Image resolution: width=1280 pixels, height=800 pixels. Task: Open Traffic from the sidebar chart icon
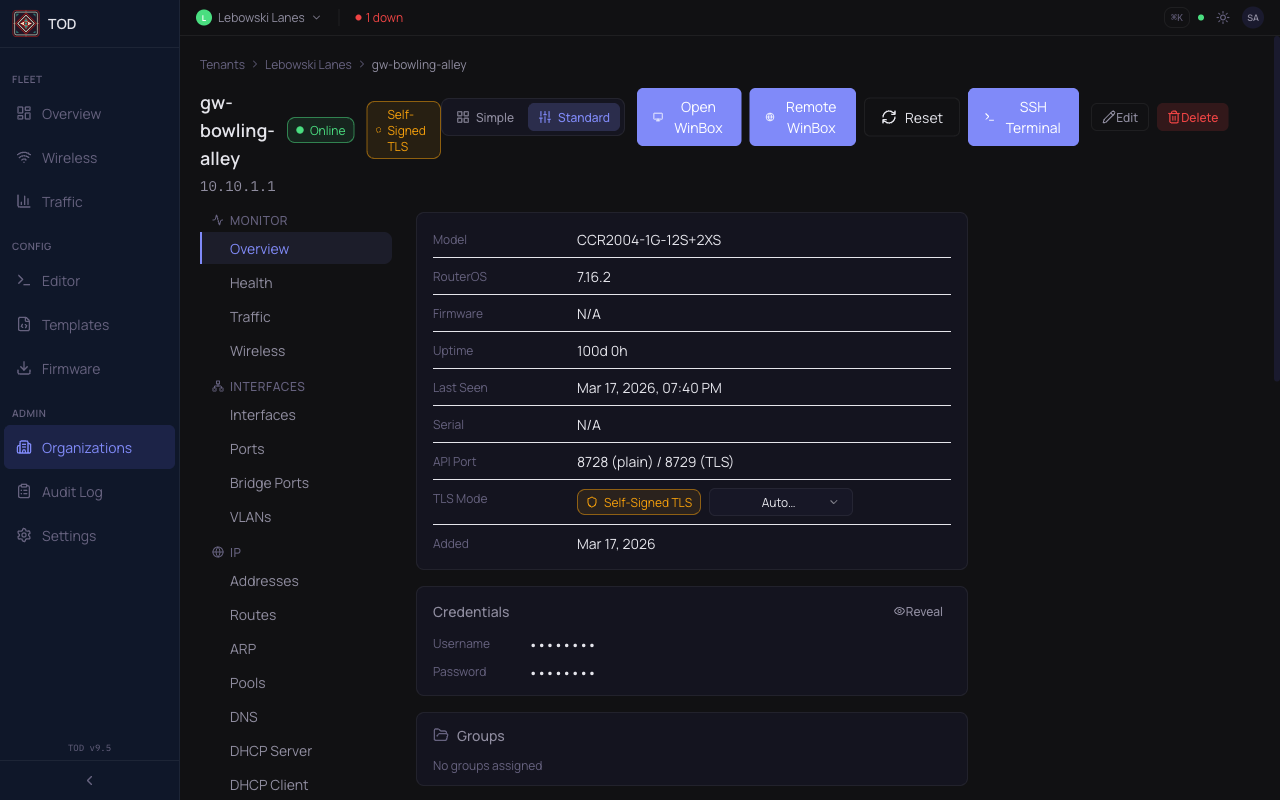tap(24, 202)
